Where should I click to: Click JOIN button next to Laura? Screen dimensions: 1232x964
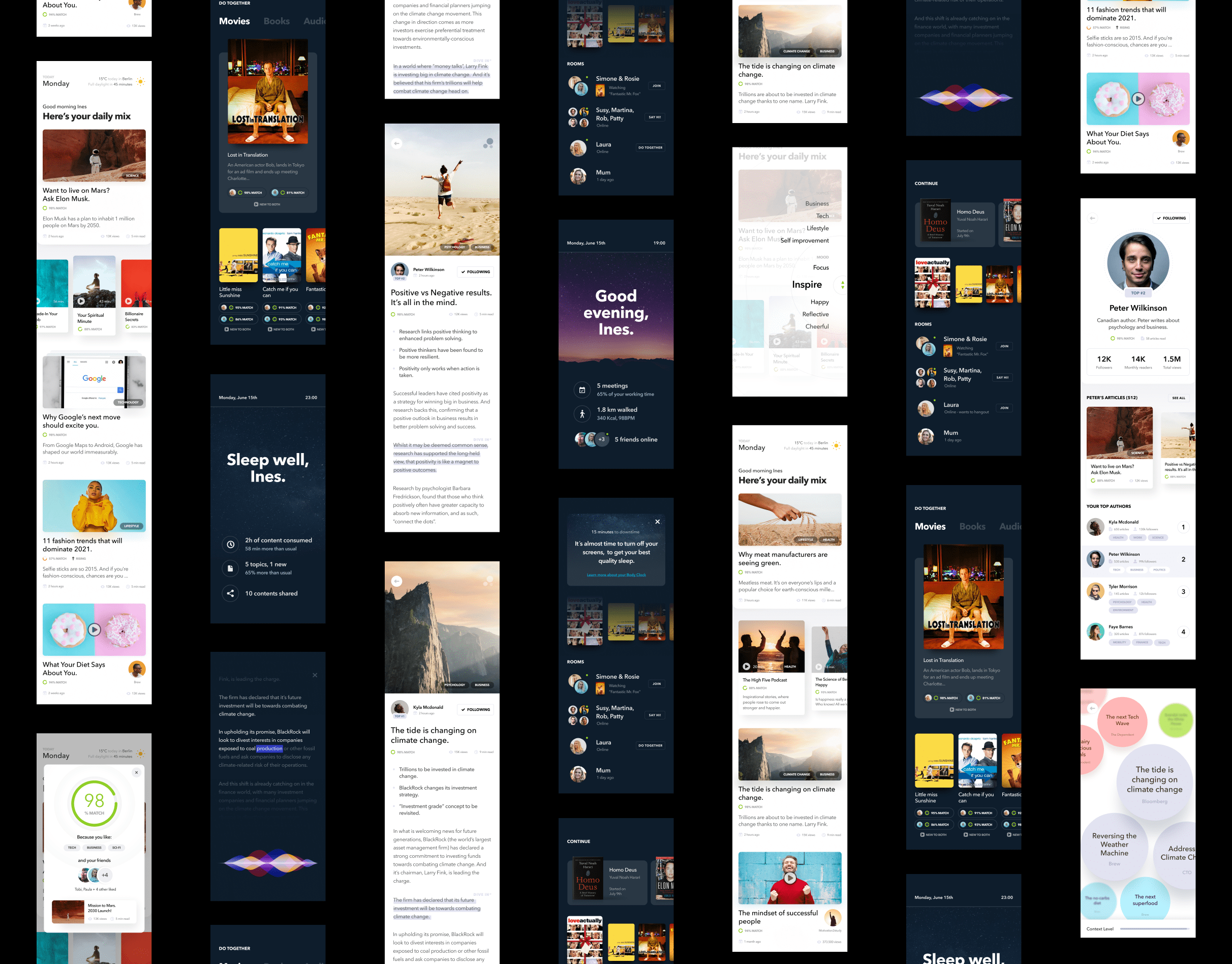point(1004,407)
